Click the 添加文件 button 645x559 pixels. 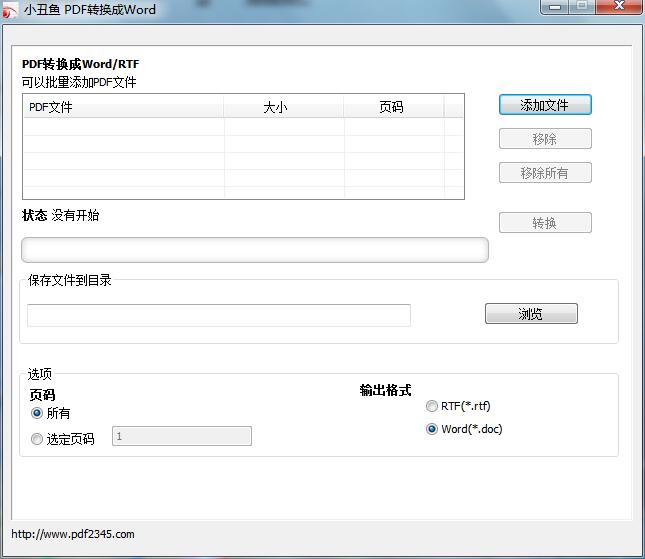point(545,105)
